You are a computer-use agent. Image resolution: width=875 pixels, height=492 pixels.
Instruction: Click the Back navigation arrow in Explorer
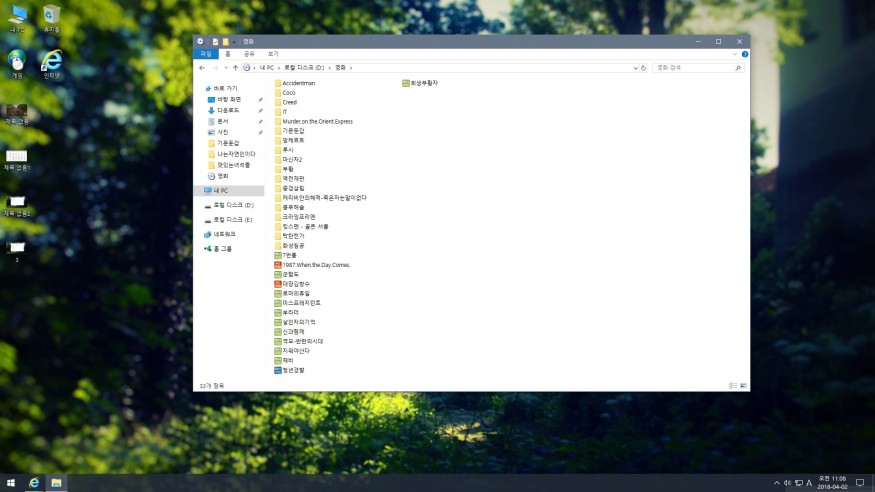pyautogui.click(x=203, y=68)
